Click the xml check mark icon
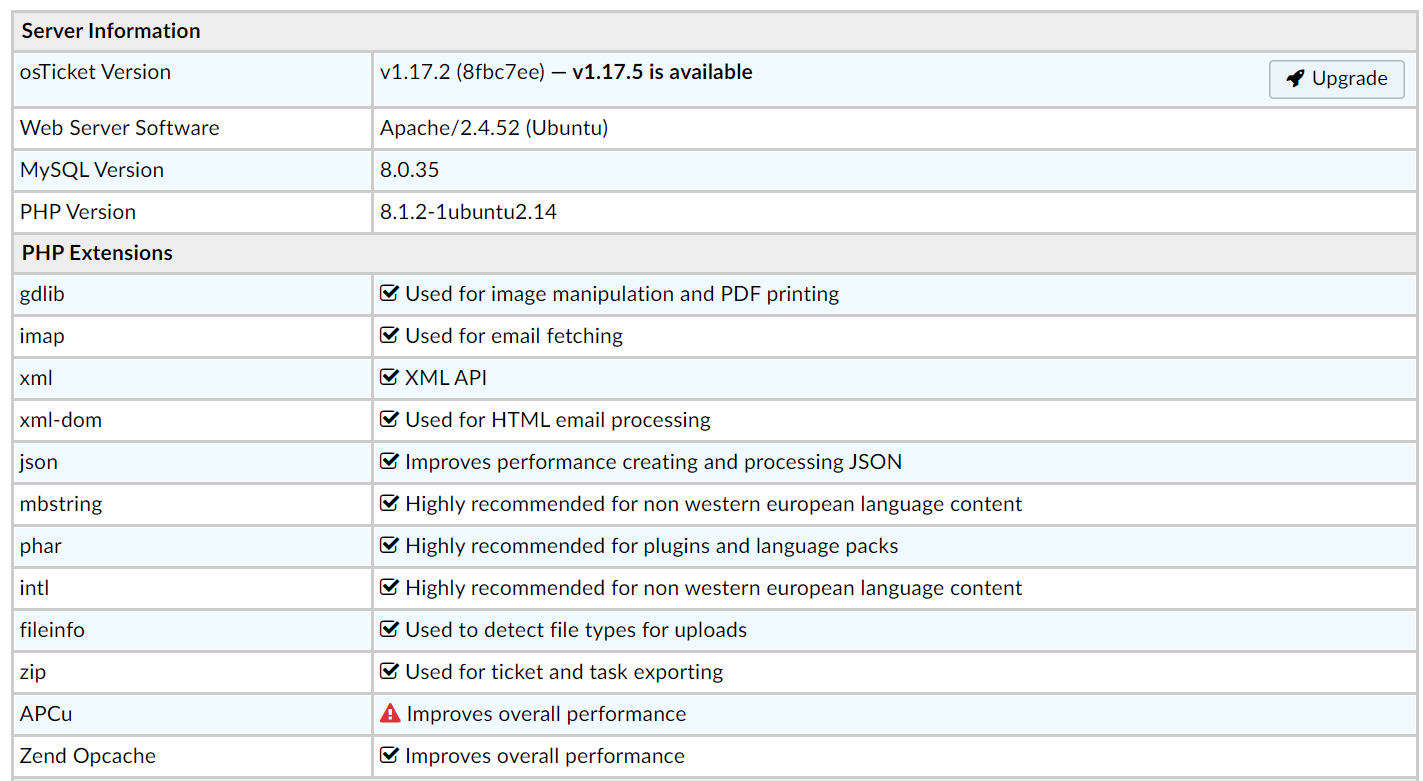This screenshot has width=1423, height=781. [390, 378]
